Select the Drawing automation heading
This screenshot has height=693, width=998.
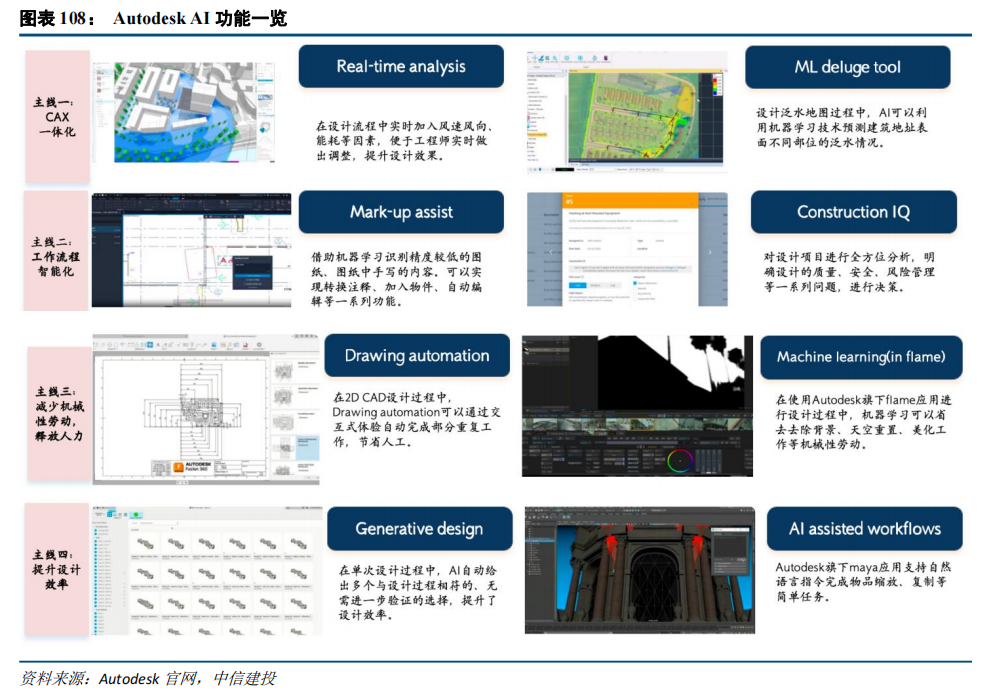pos(416,356)
